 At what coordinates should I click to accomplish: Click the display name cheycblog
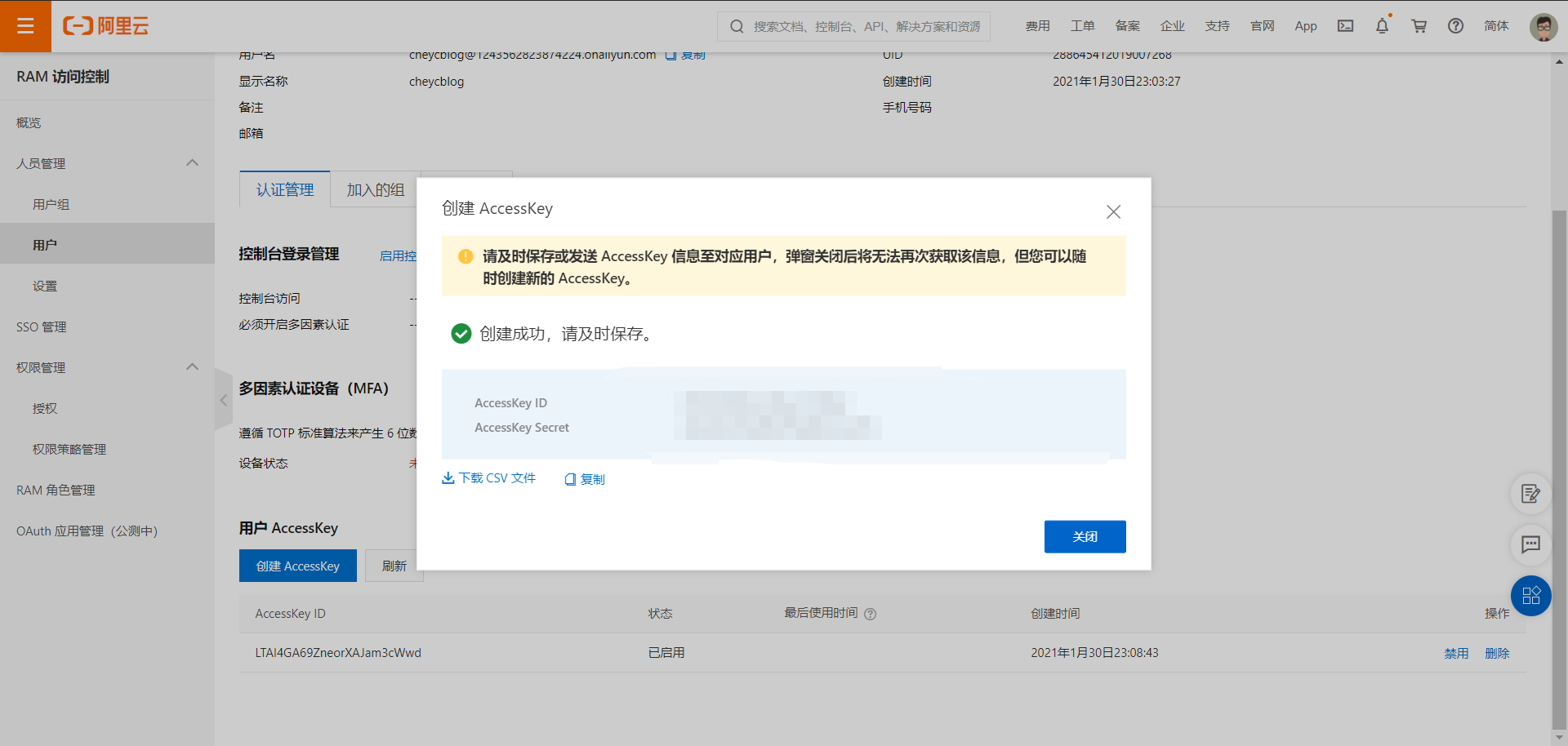(x=437, y=82)
